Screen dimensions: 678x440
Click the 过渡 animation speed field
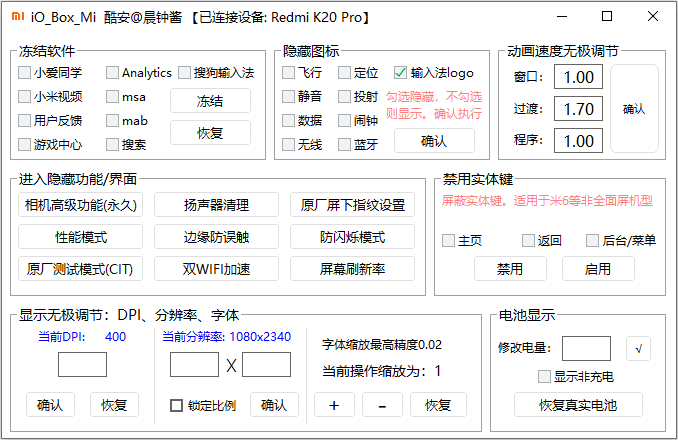coord(579,109)
